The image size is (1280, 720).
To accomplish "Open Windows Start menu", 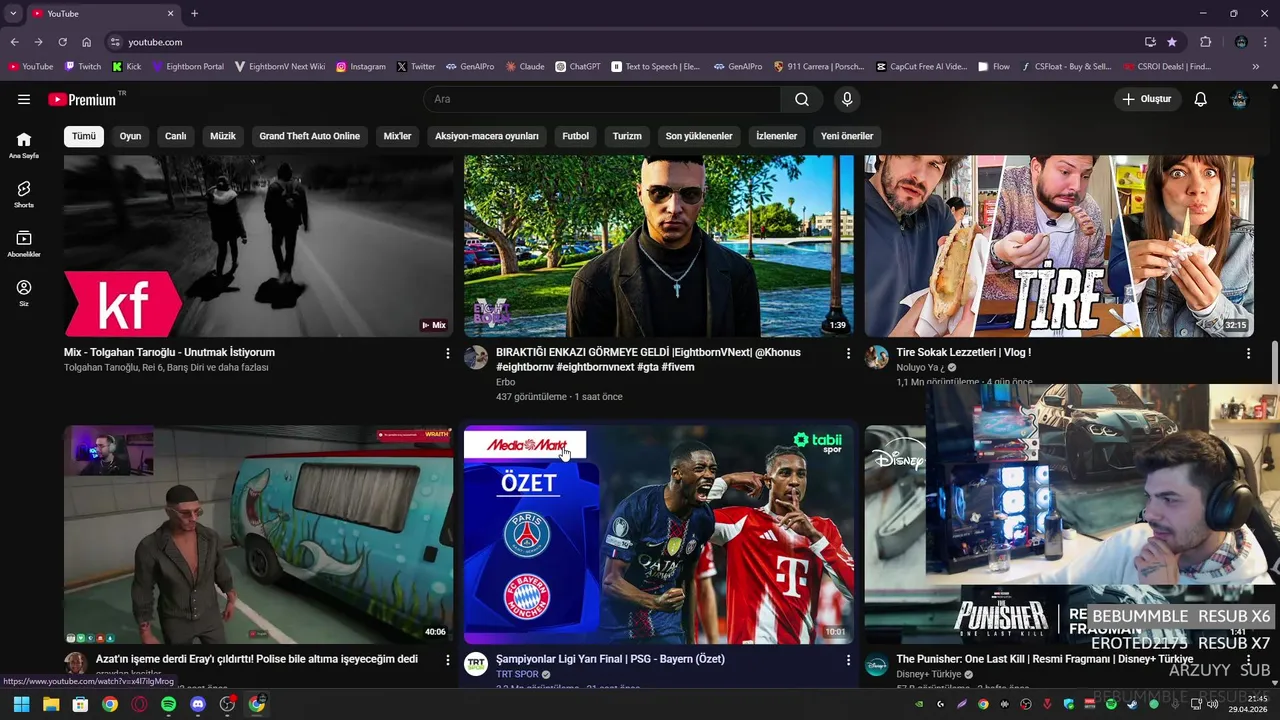I will [21, 704].
